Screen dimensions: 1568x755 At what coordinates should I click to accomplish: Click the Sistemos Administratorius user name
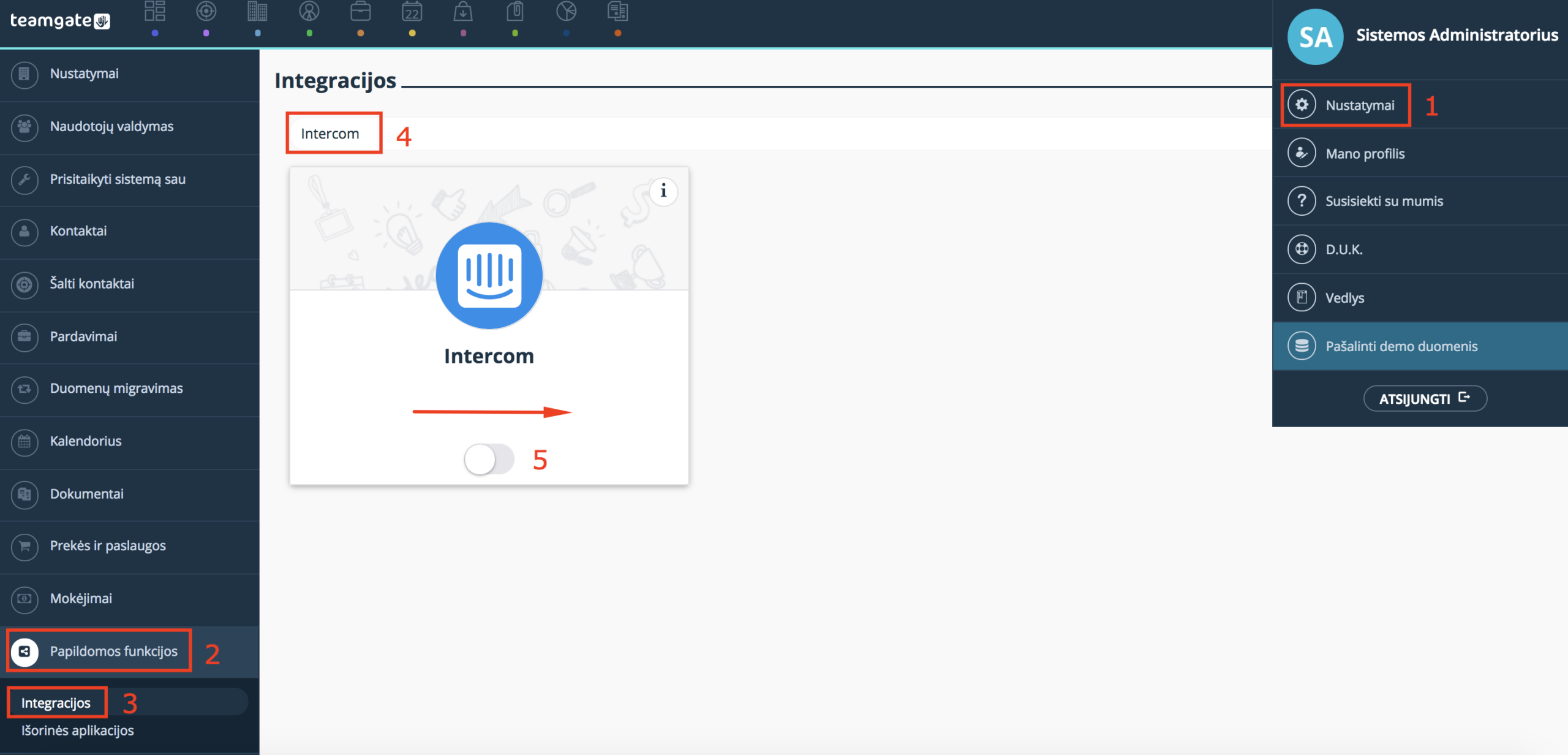pyautogui.click(x=1457, y=36)
